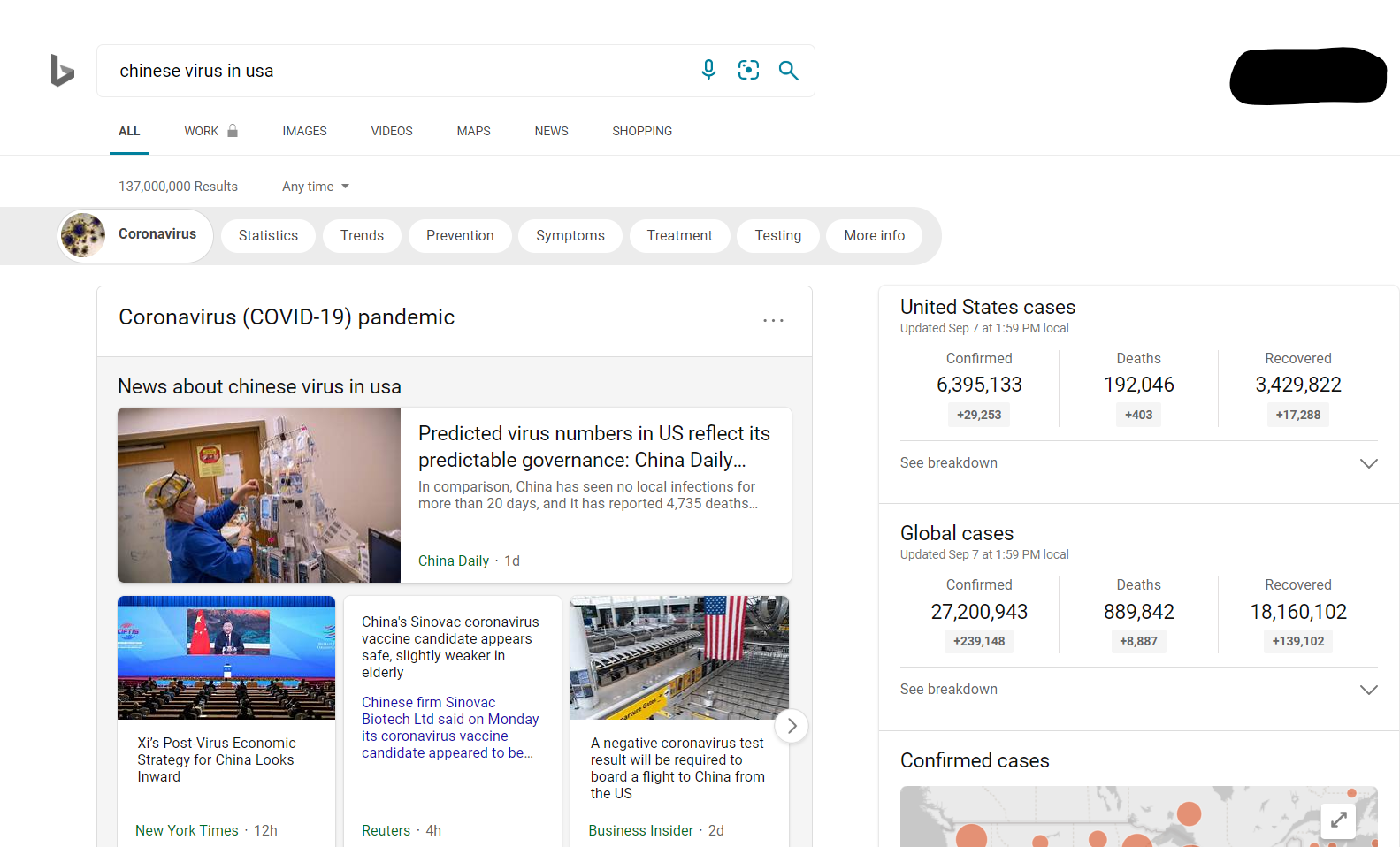Open the hospital nurse news photo
The width and height of the screenshot is (1400, 847).
click(259, 495)
